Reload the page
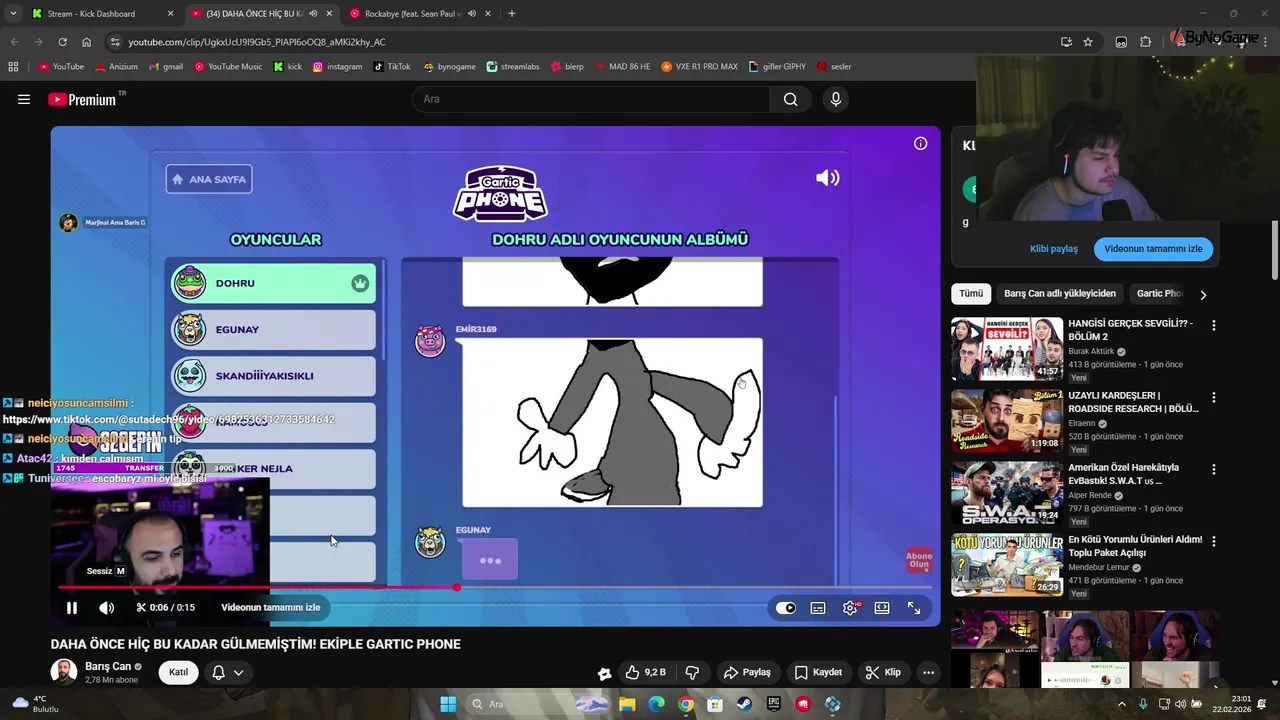This screenshot has width=1280, height=720. (62, 42)
